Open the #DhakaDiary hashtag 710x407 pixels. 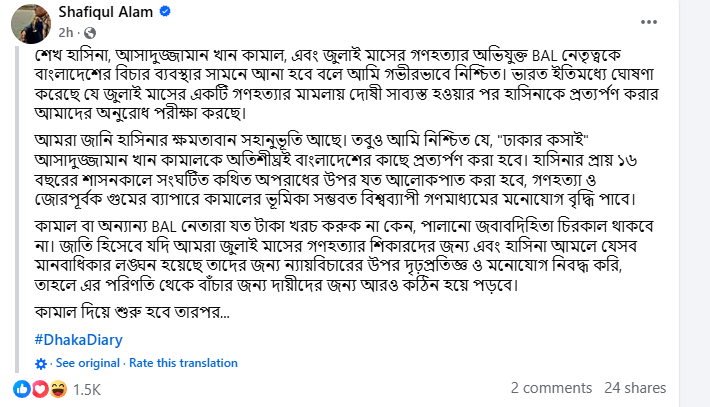[x=78, y=340]
